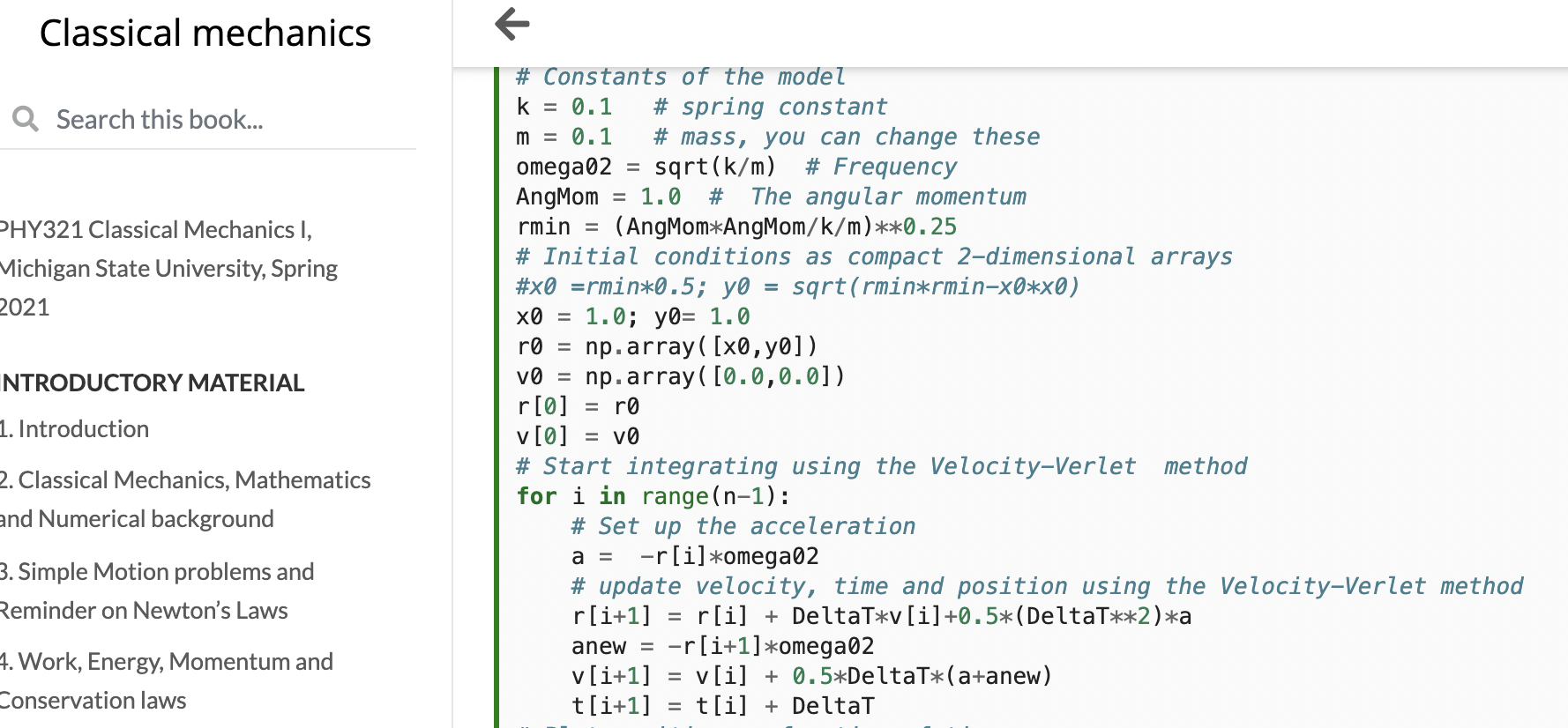Click PHY321 Classical Mechanics I course title
The image size is (1568, 728).
169,268
